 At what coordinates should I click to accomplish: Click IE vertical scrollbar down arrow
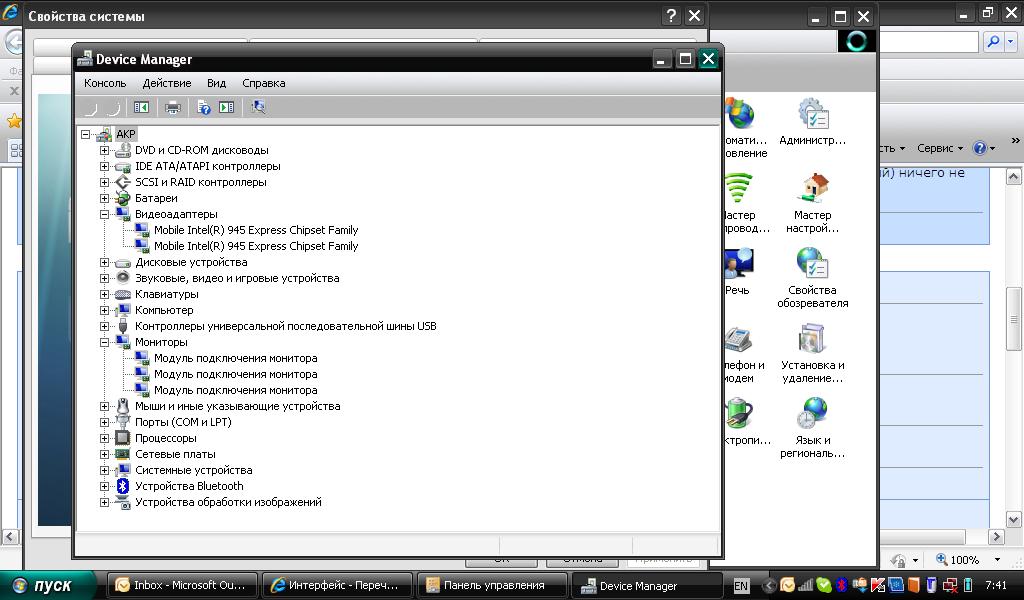tap(1014, 520)
